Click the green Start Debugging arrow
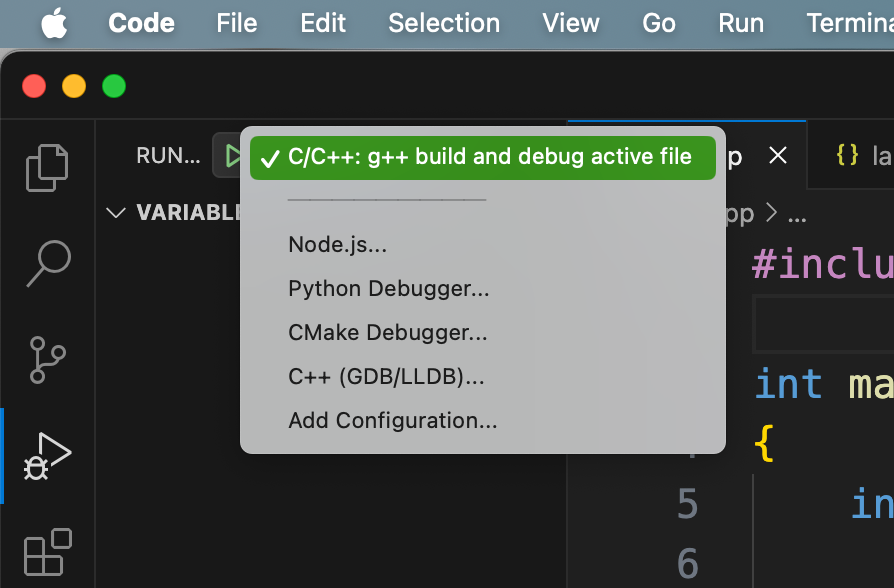 (232, 156)
